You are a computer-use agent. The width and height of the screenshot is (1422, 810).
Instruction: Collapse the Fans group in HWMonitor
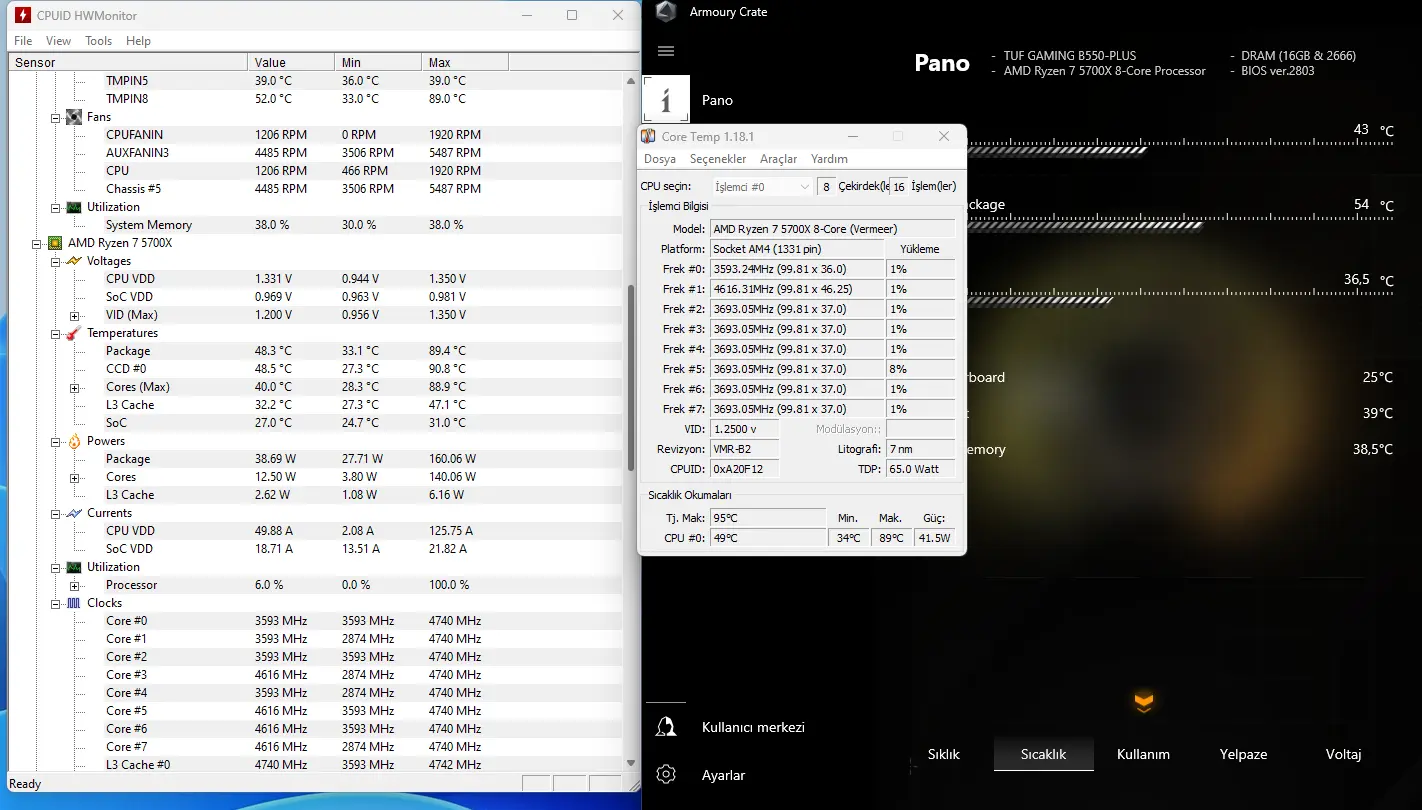56,117
